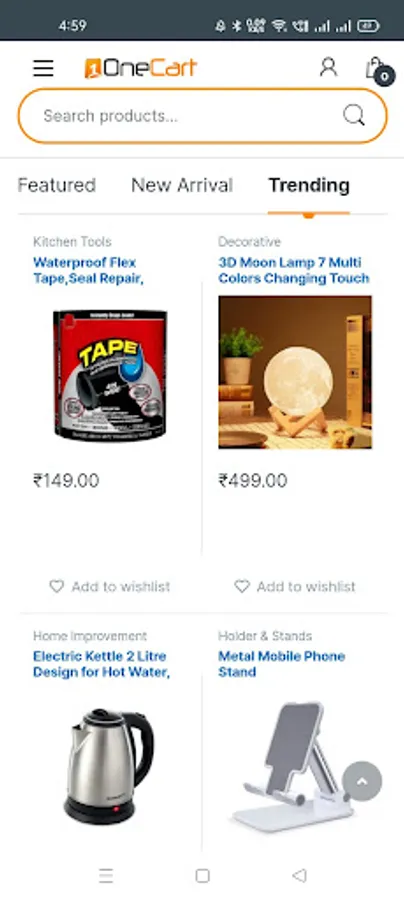
Task: Tap the Flex Tape product image
Action: 110,376
